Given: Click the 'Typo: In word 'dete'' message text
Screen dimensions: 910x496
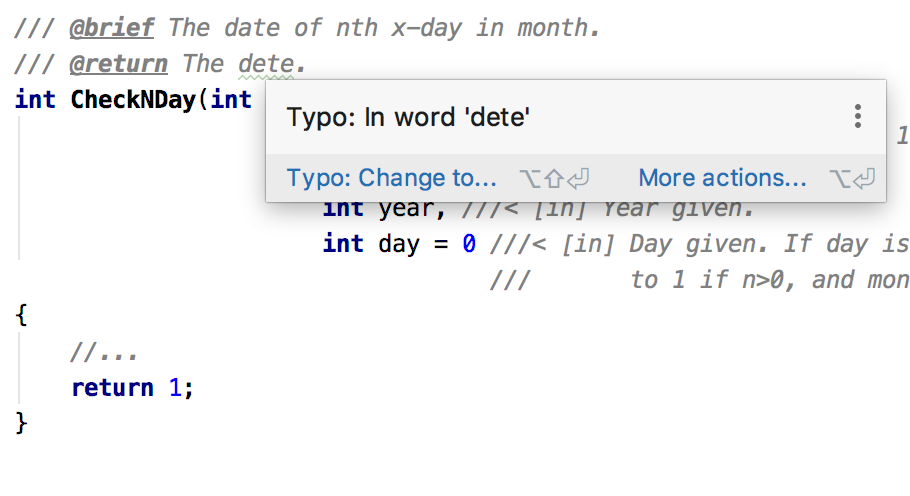Looking at the screenshot, I should tap(408, 117).
